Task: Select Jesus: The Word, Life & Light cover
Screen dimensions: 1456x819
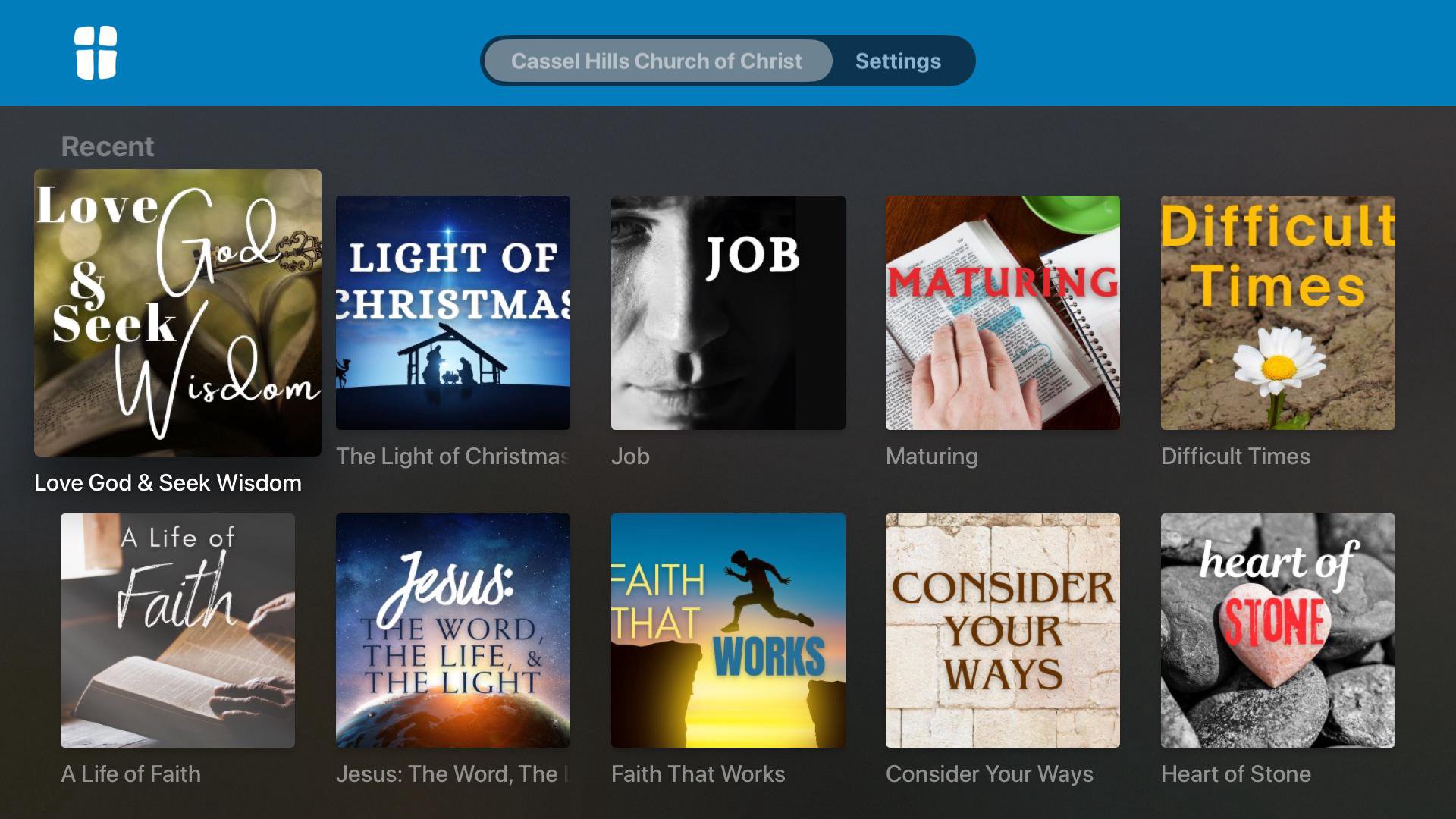Action: pyautogui.click(x=453, y=630)
